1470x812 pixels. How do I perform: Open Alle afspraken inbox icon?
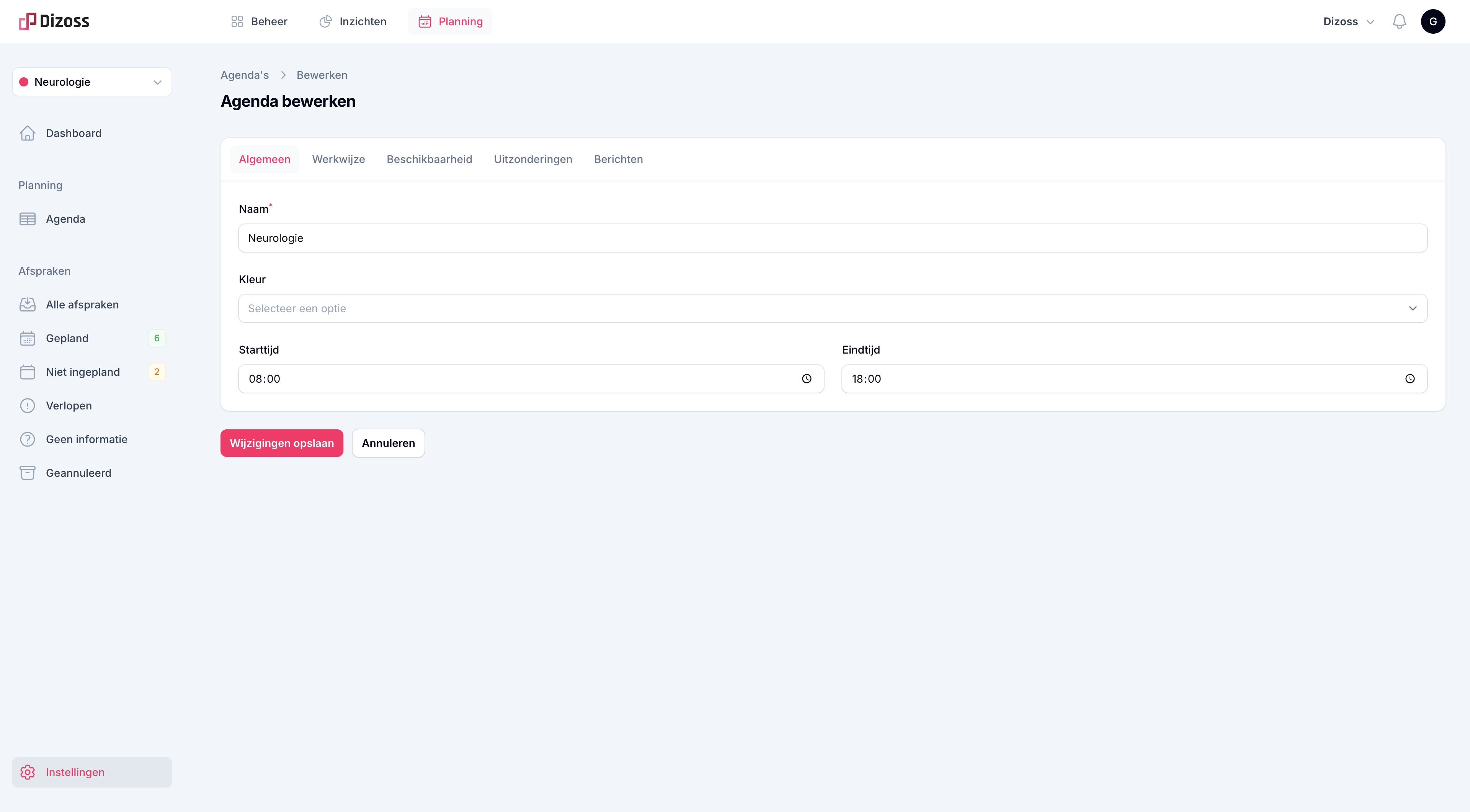pyautogui.click(x=28, y=305)
